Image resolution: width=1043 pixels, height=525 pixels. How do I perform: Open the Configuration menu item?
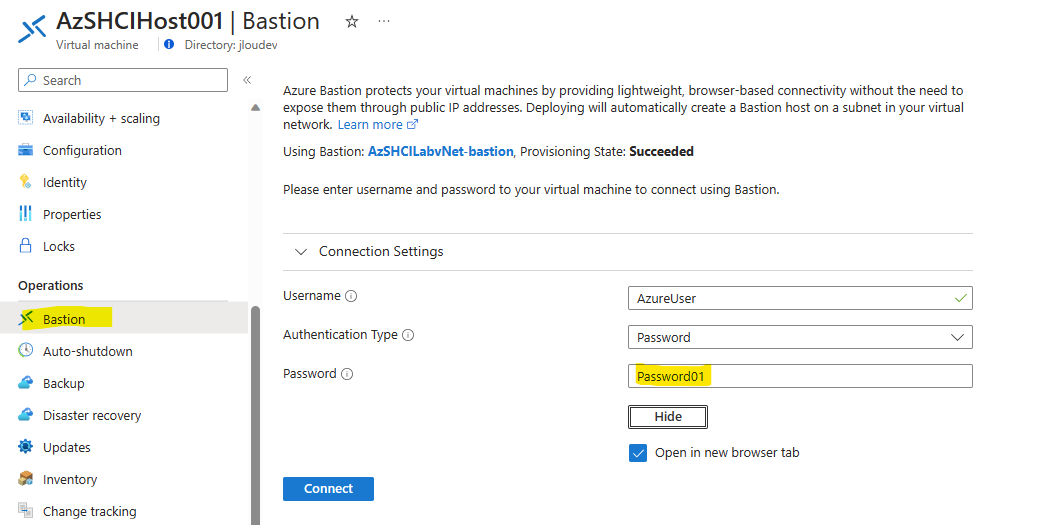pos(82,150)
